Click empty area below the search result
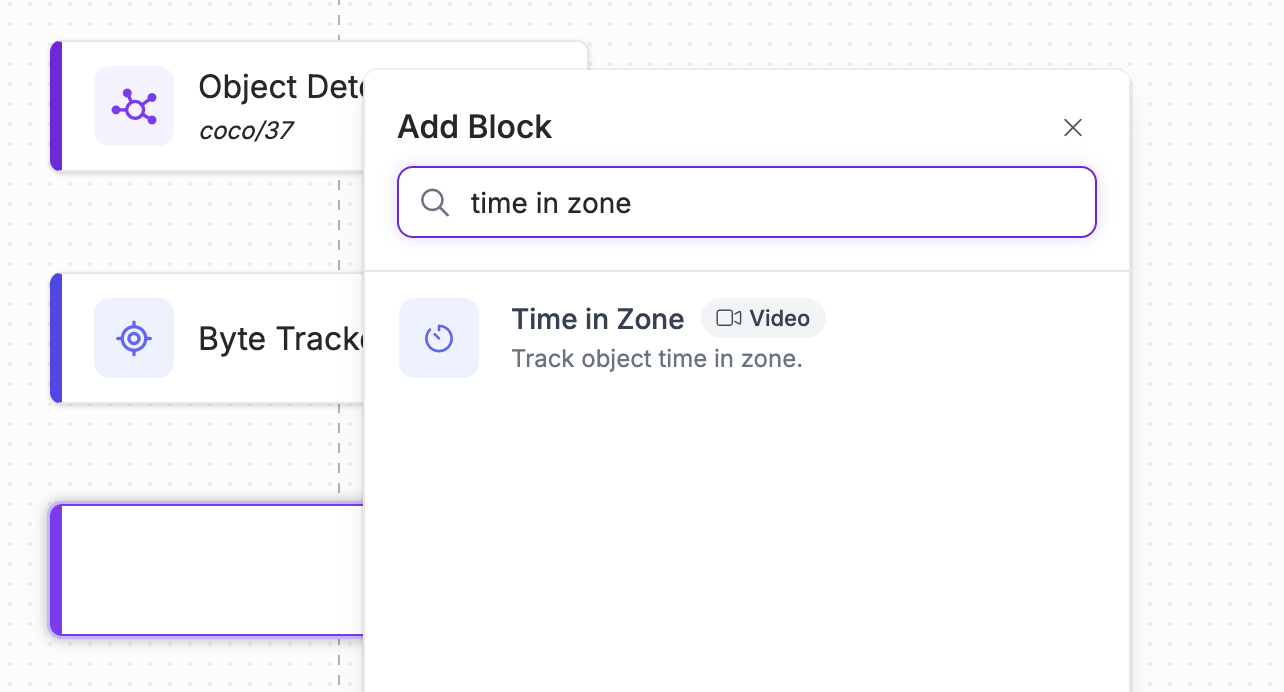The height and width of the screenshot is (692, 1284). tap(746, 520)
